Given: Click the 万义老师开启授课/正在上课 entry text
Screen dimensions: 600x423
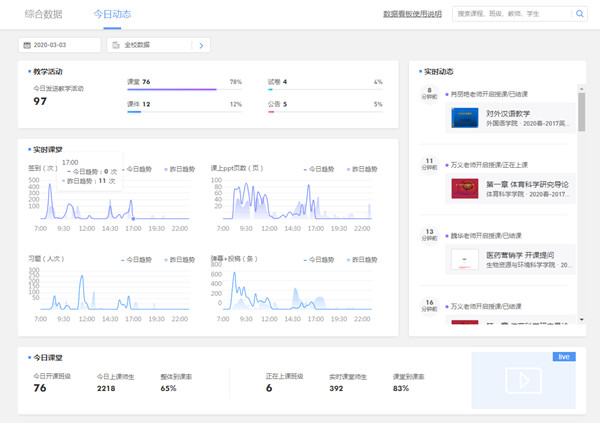Looking at the screenshot, I should (489, 165).
